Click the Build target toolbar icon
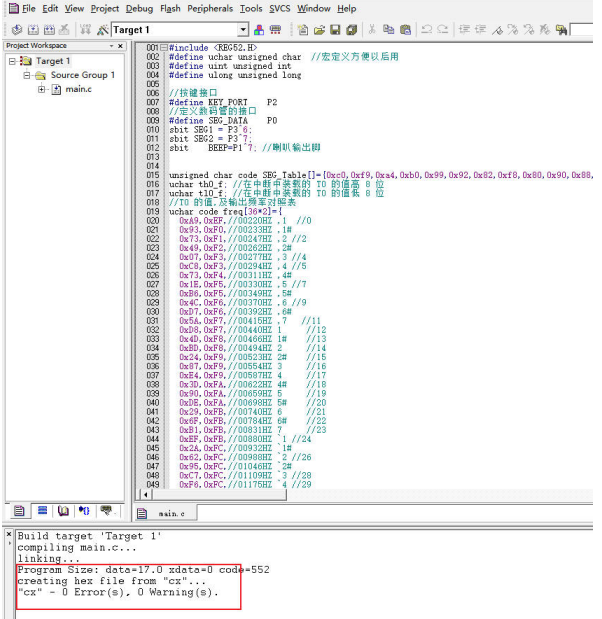This screenshot has height=619, width=602. 32,30
